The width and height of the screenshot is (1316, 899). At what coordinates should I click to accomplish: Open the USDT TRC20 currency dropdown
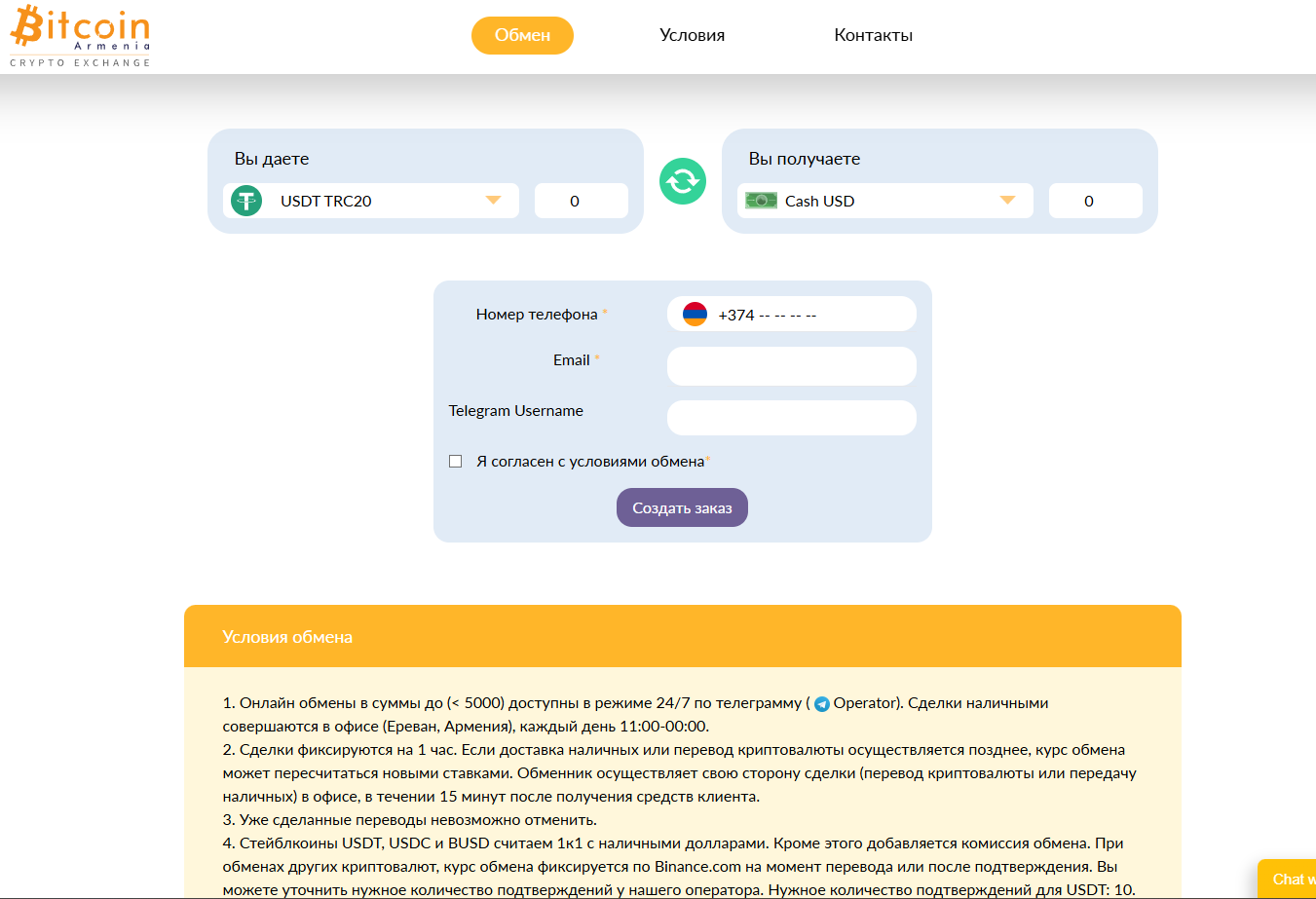coord(495,200)
